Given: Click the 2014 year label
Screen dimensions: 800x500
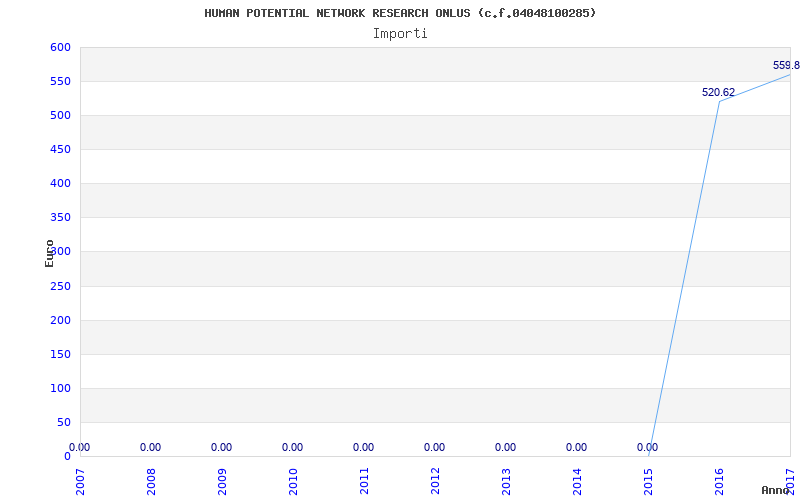Looking at the screenshot, I should coord(577,482).
